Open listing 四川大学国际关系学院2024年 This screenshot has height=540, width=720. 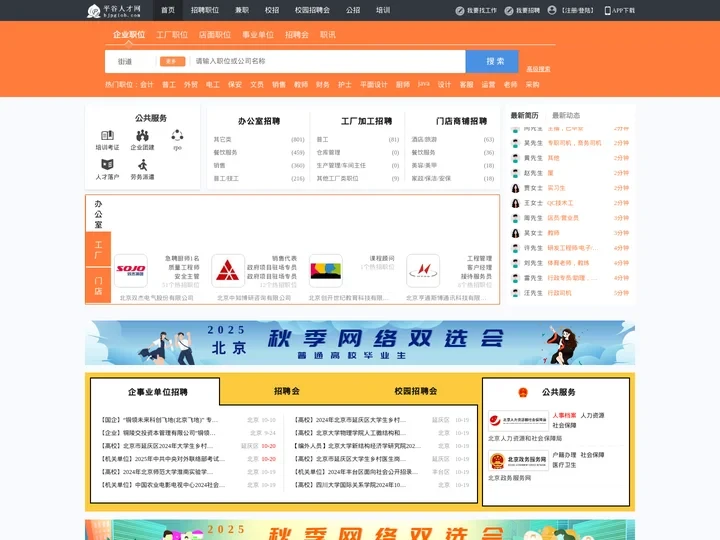[350, 485]
